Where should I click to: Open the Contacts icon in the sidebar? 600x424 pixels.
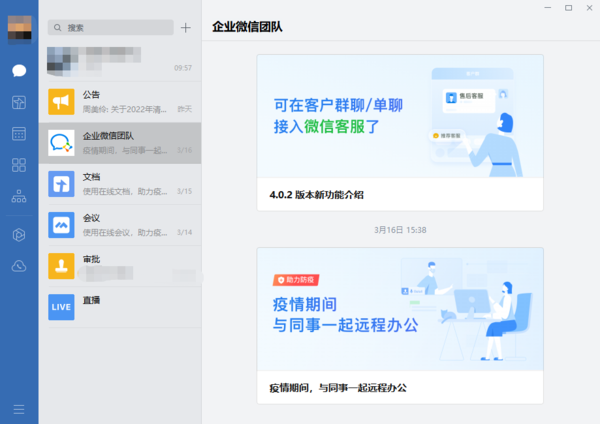click(19, 102)
